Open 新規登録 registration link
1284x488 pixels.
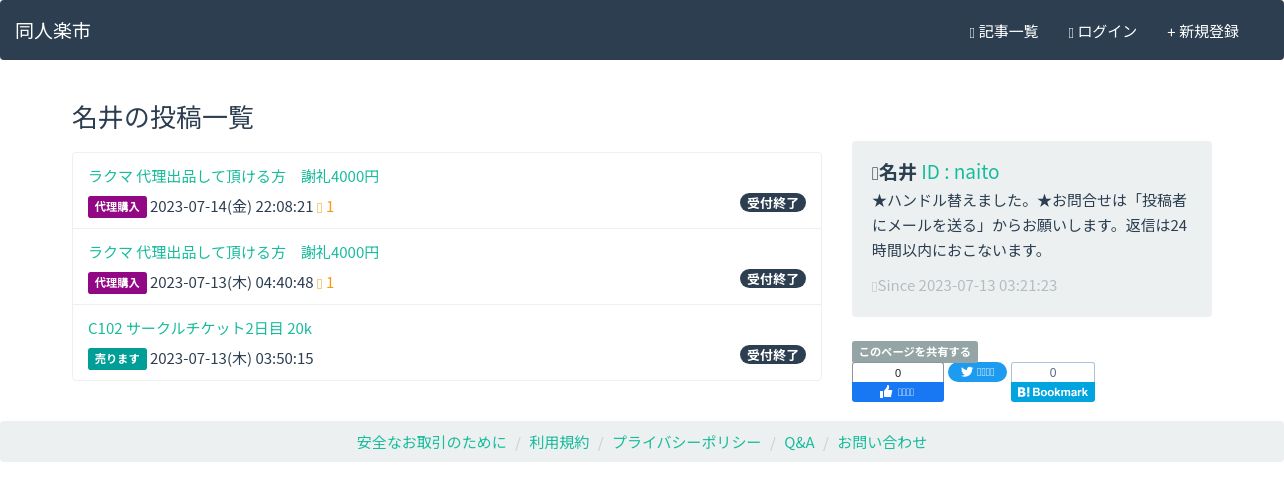(x=1203, y=31)
